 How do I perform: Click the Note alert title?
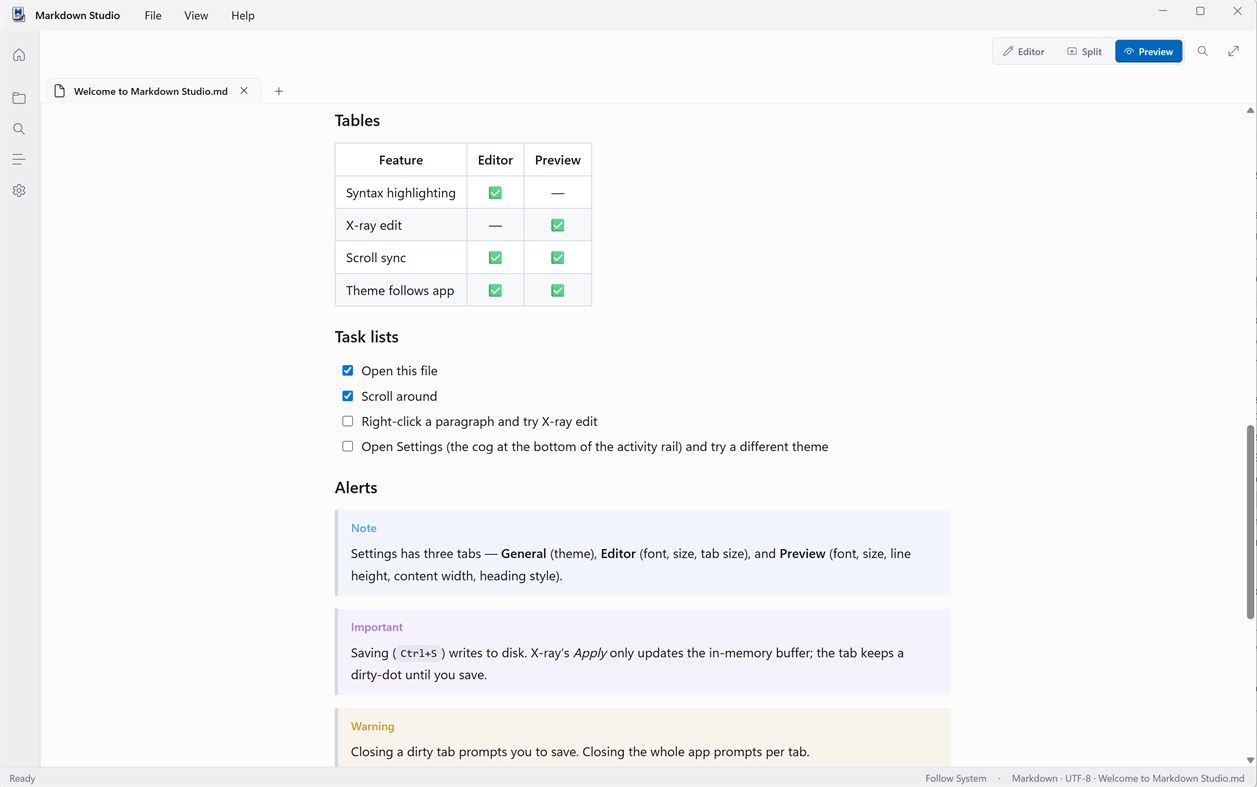pyautogui.click(x=364, y=528)
